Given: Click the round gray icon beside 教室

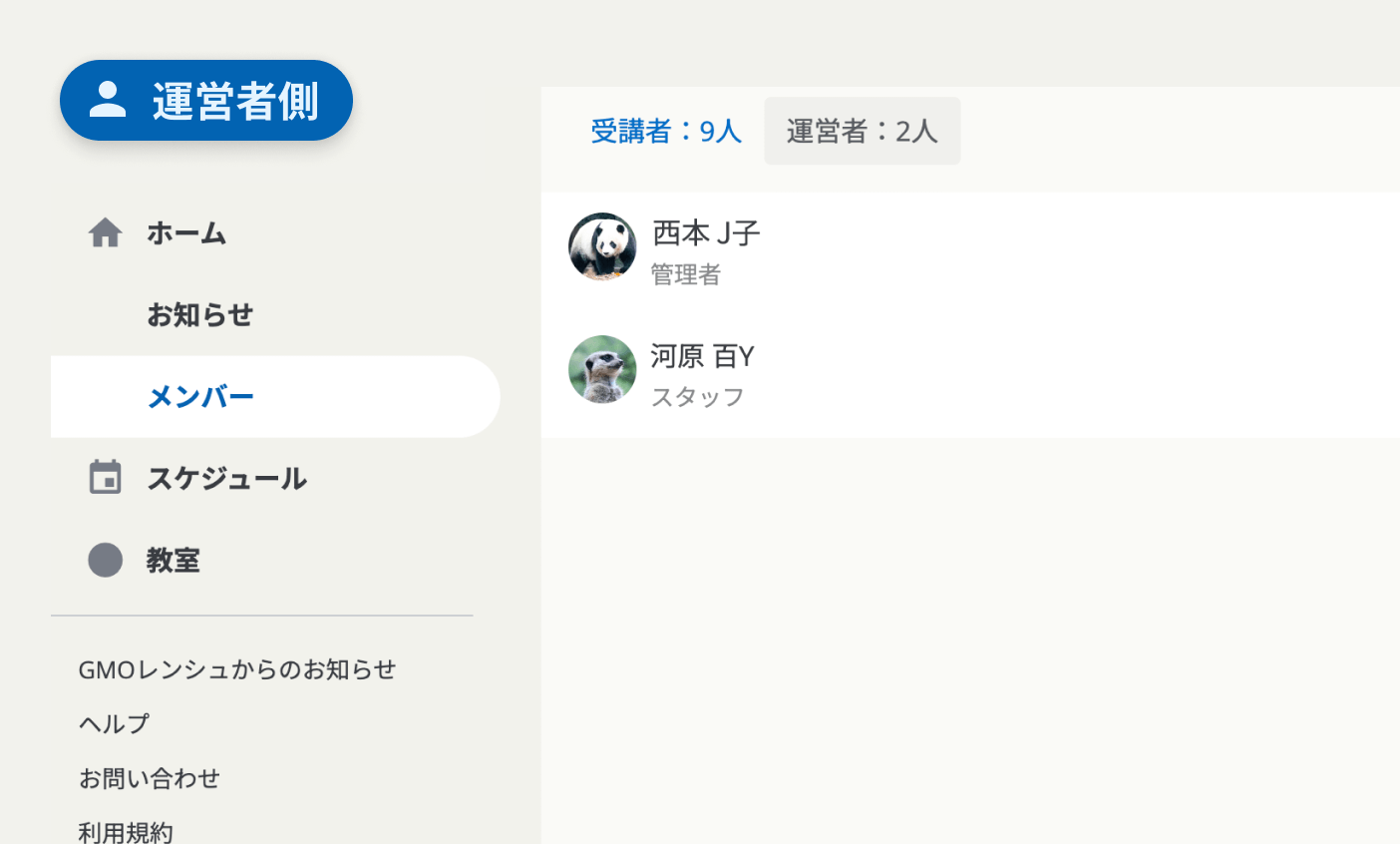Looking at the screenshot, I should click(105, 560).
